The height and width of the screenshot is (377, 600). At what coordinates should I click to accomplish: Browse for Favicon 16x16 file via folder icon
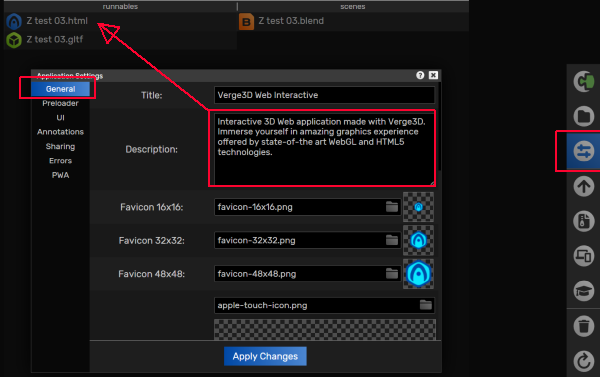tap(392, 207)
